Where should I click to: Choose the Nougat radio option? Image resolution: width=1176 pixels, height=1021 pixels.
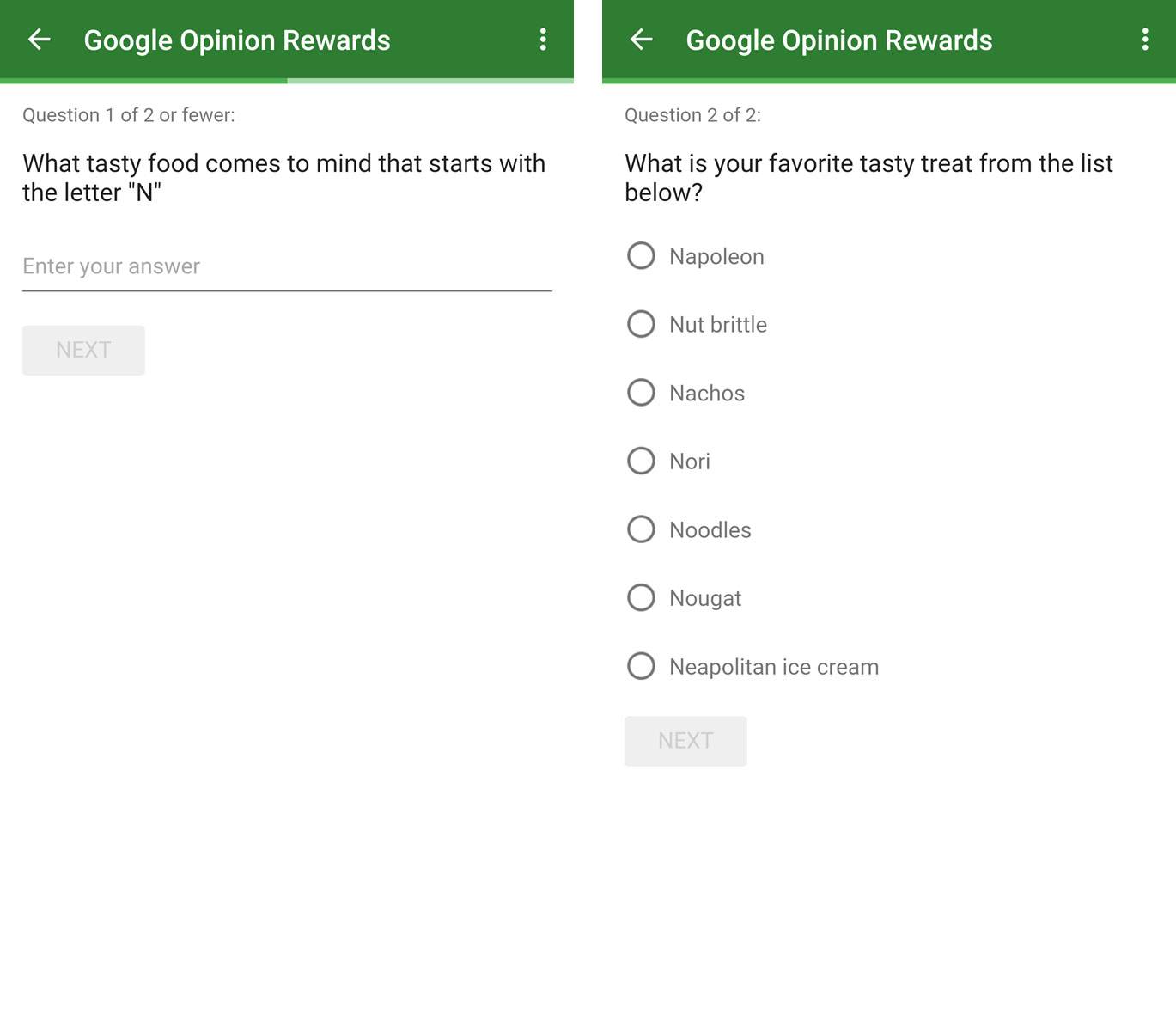[641, 597]
